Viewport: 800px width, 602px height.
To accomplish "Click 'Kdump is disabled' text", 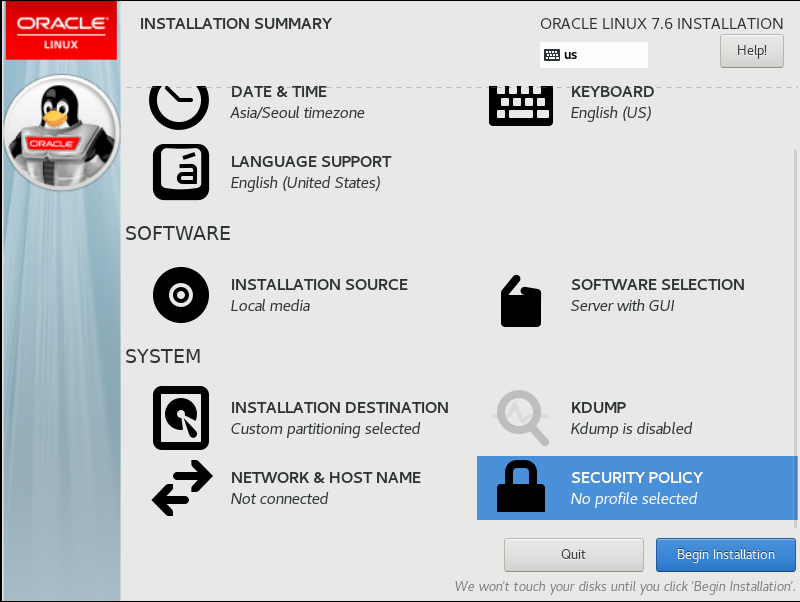I will [x=631, y=429].
